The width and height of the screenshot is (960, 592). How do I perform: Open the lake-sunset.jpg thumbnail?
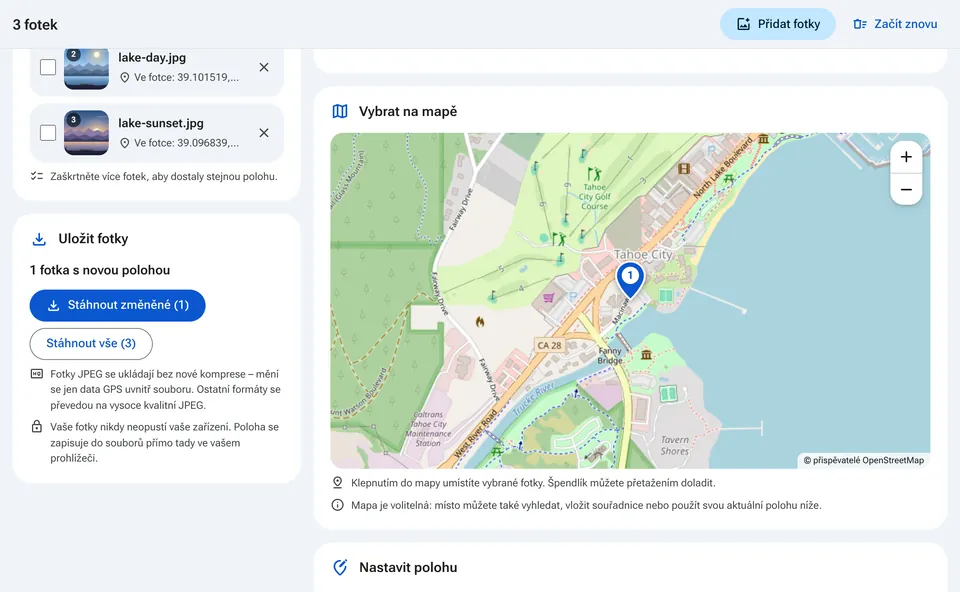pyautogui.click(x=86, y=133)
